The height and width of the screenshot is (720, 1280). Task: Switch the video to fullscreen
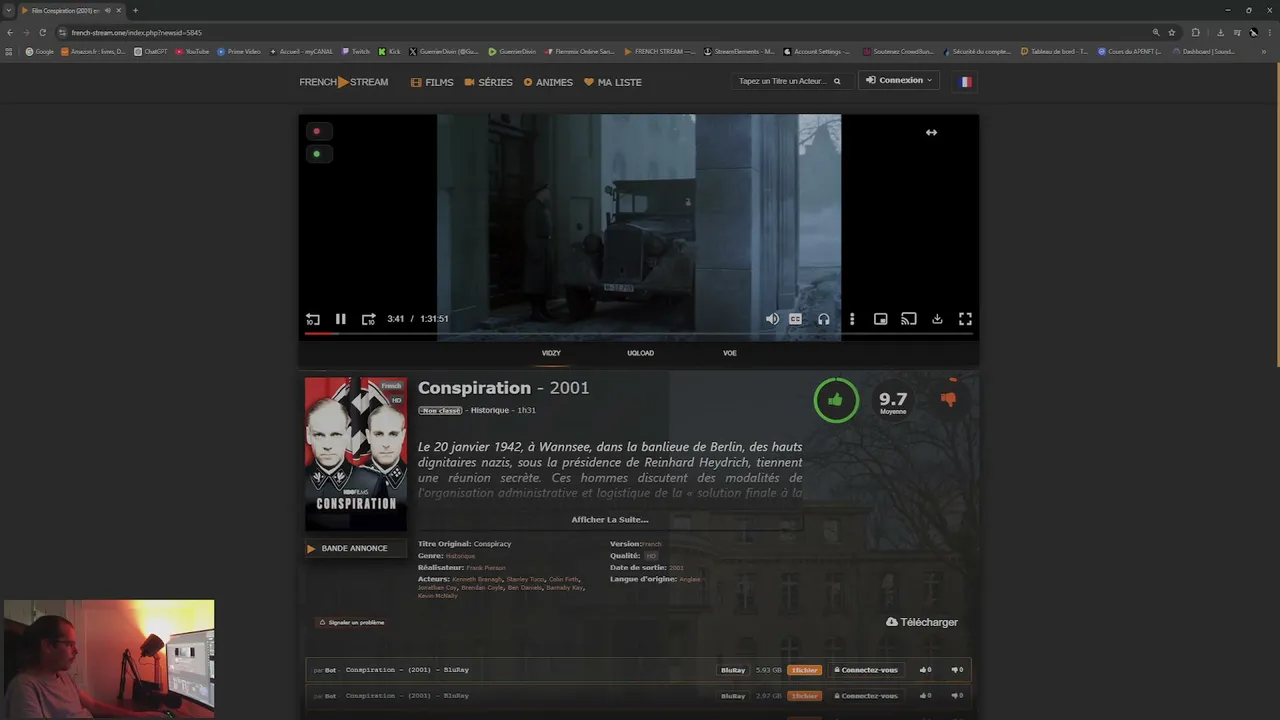point(965,319)
